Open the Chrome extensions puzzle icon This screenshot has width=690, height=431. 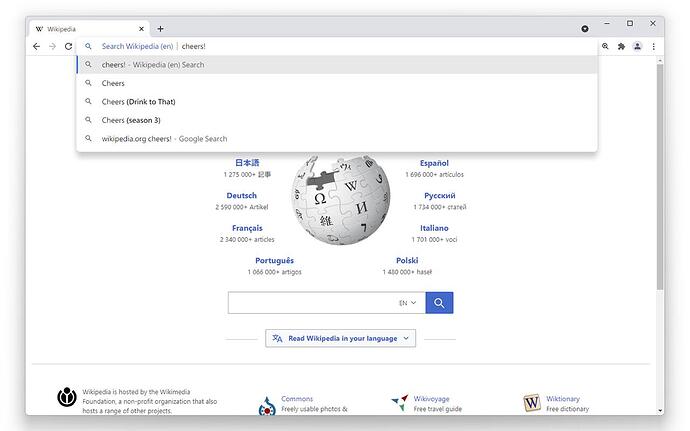click(x=621, y=46)
